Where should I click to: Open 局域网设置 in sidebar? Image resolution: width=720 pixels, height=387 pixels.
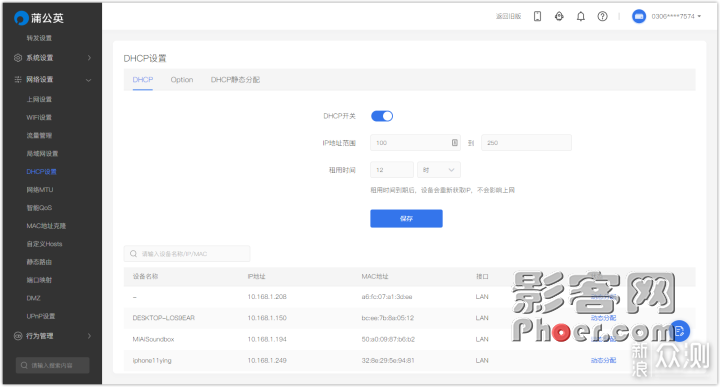42,154
